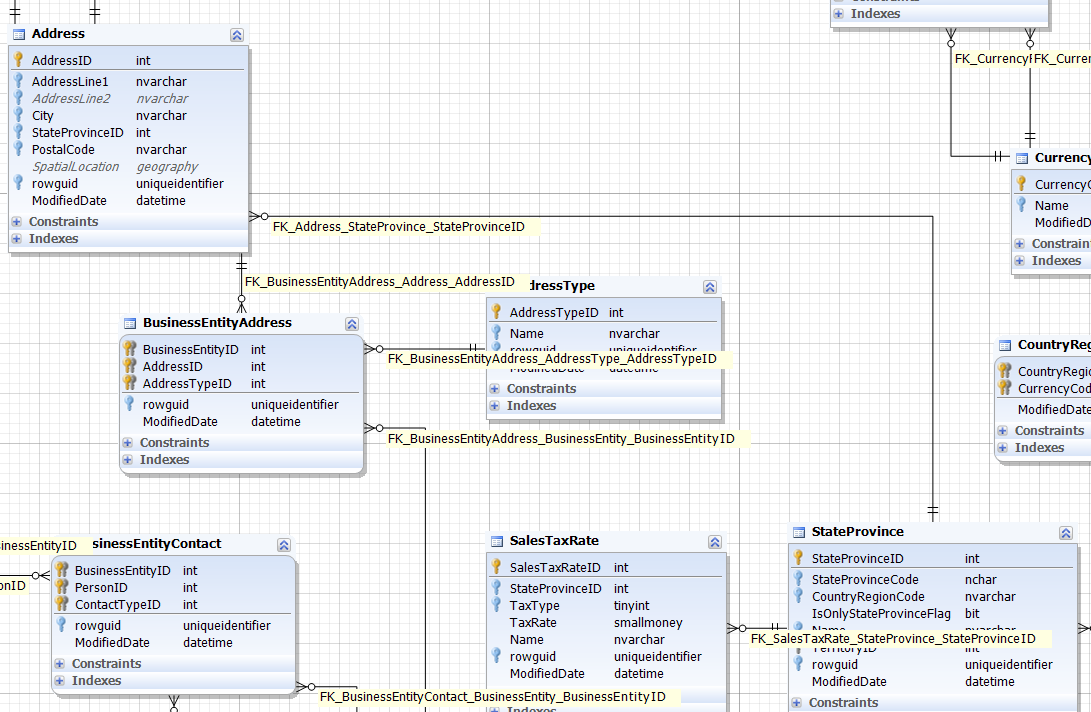
Task: Click the Address table header icon
Action: click(x=18, y=34)
